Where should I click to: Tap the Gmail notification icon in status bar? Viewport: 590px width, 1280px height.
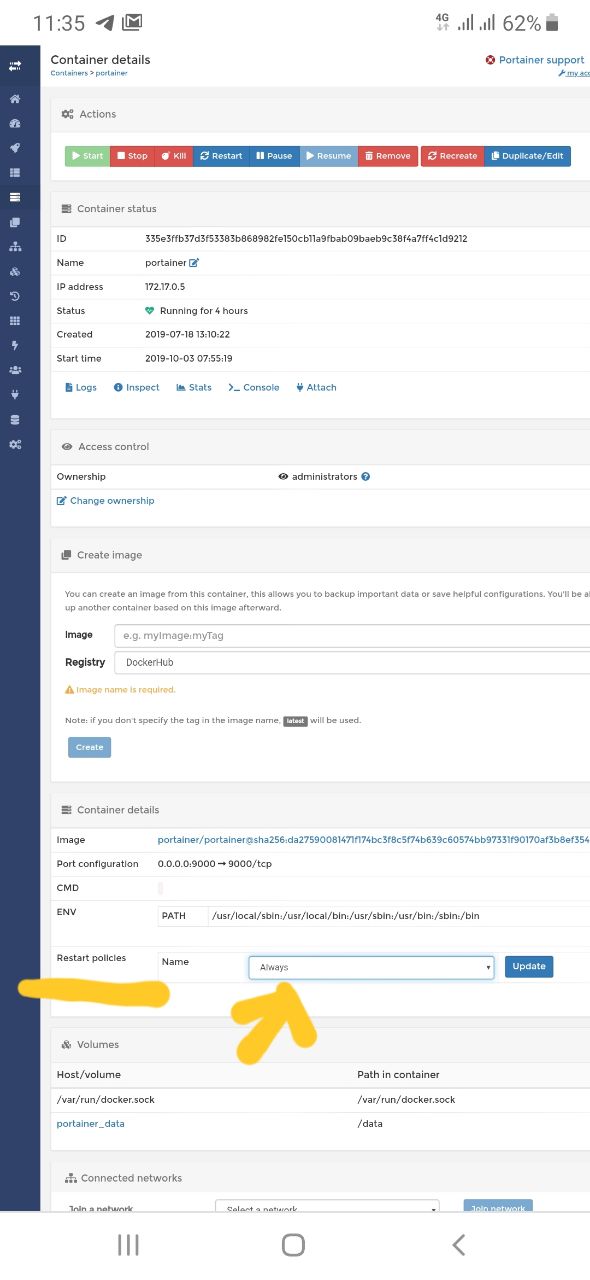coord(132,23)
